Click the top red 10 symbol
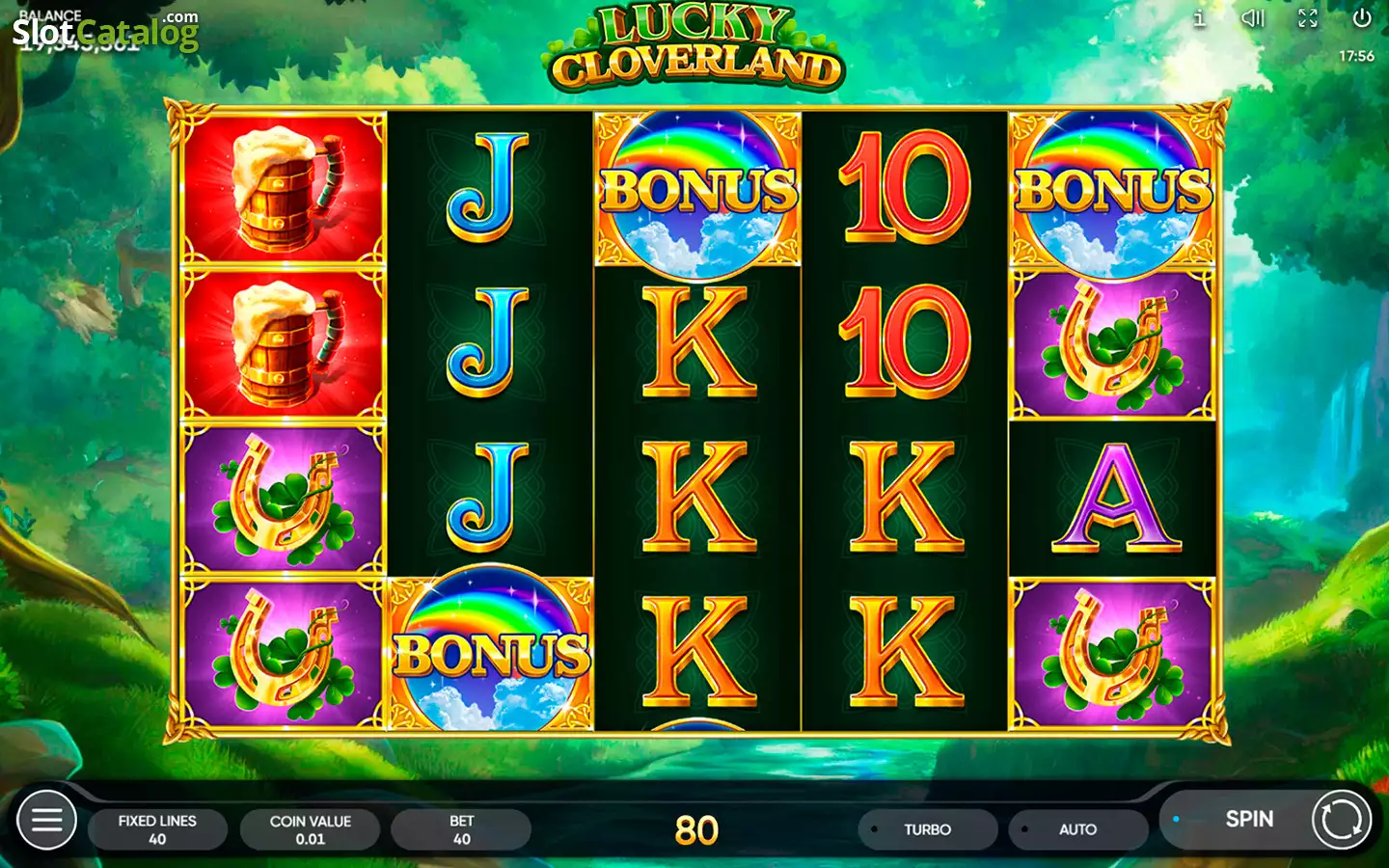1389x868 pixels. pos(905,187)
